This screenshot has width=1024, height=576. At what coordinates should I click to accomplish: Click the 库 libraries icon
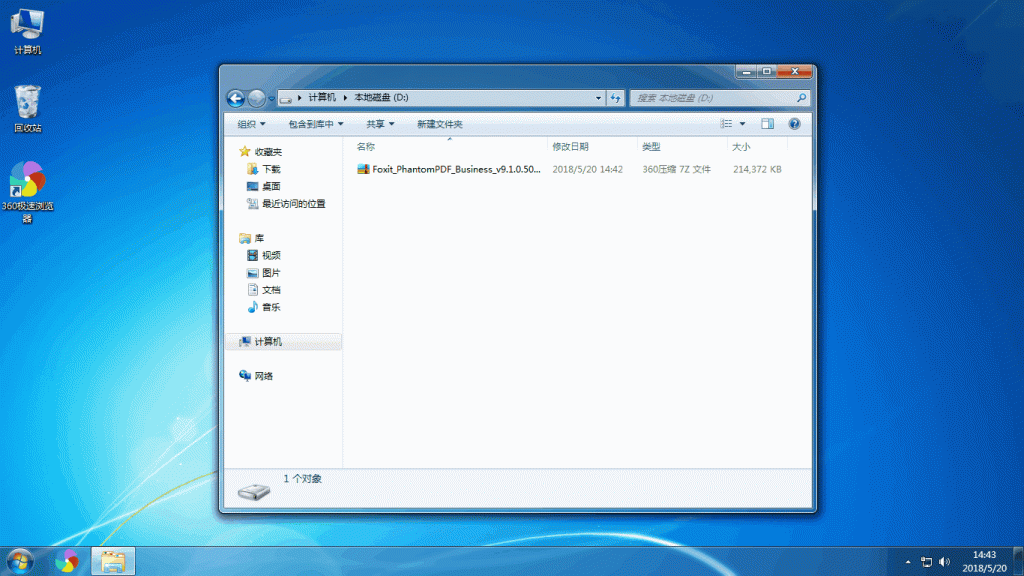tap(245, 238)
